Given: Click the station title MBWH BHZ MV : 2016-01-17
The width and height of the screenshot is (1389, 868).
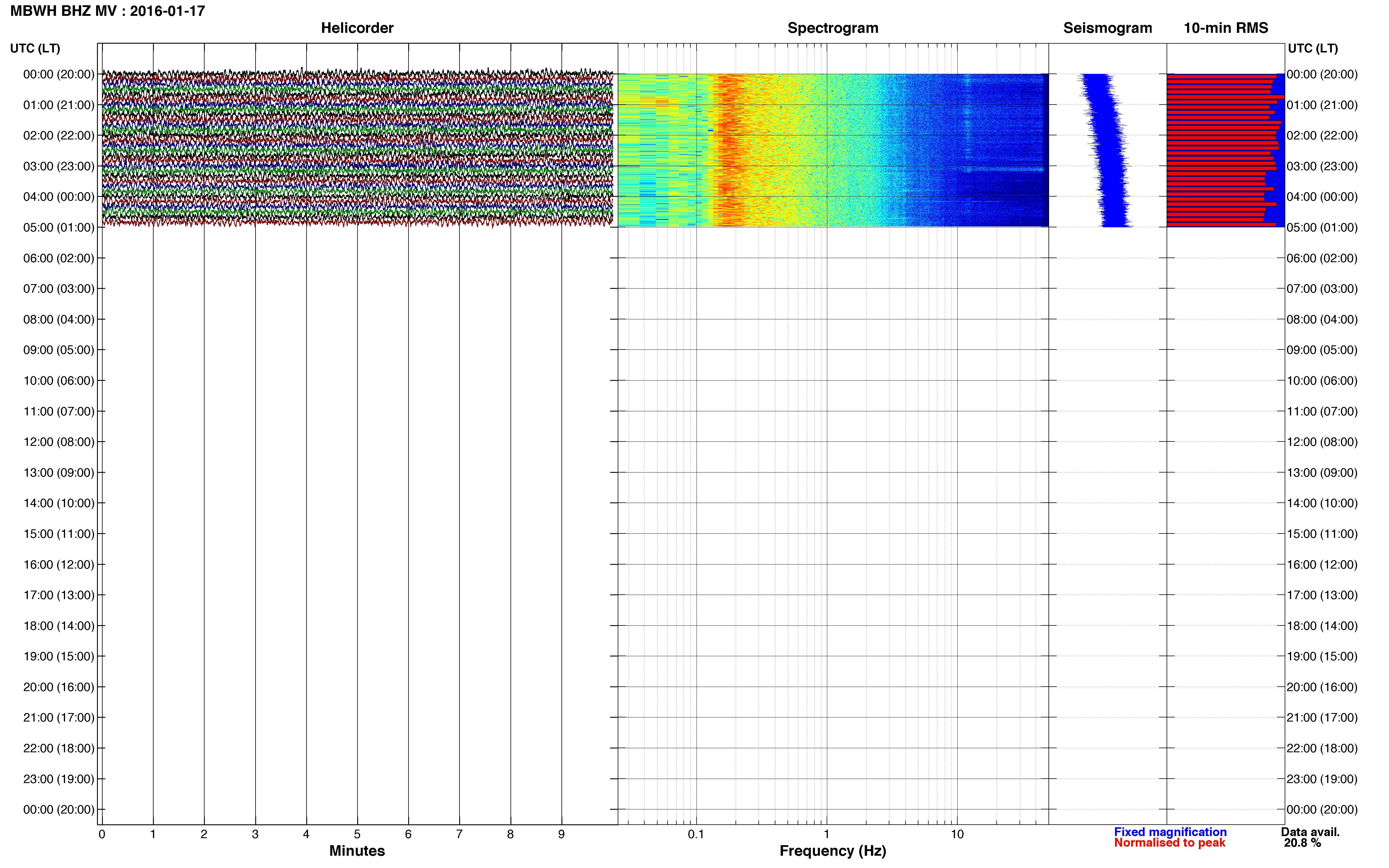Looking at the screenshot, I should point(107,11).
